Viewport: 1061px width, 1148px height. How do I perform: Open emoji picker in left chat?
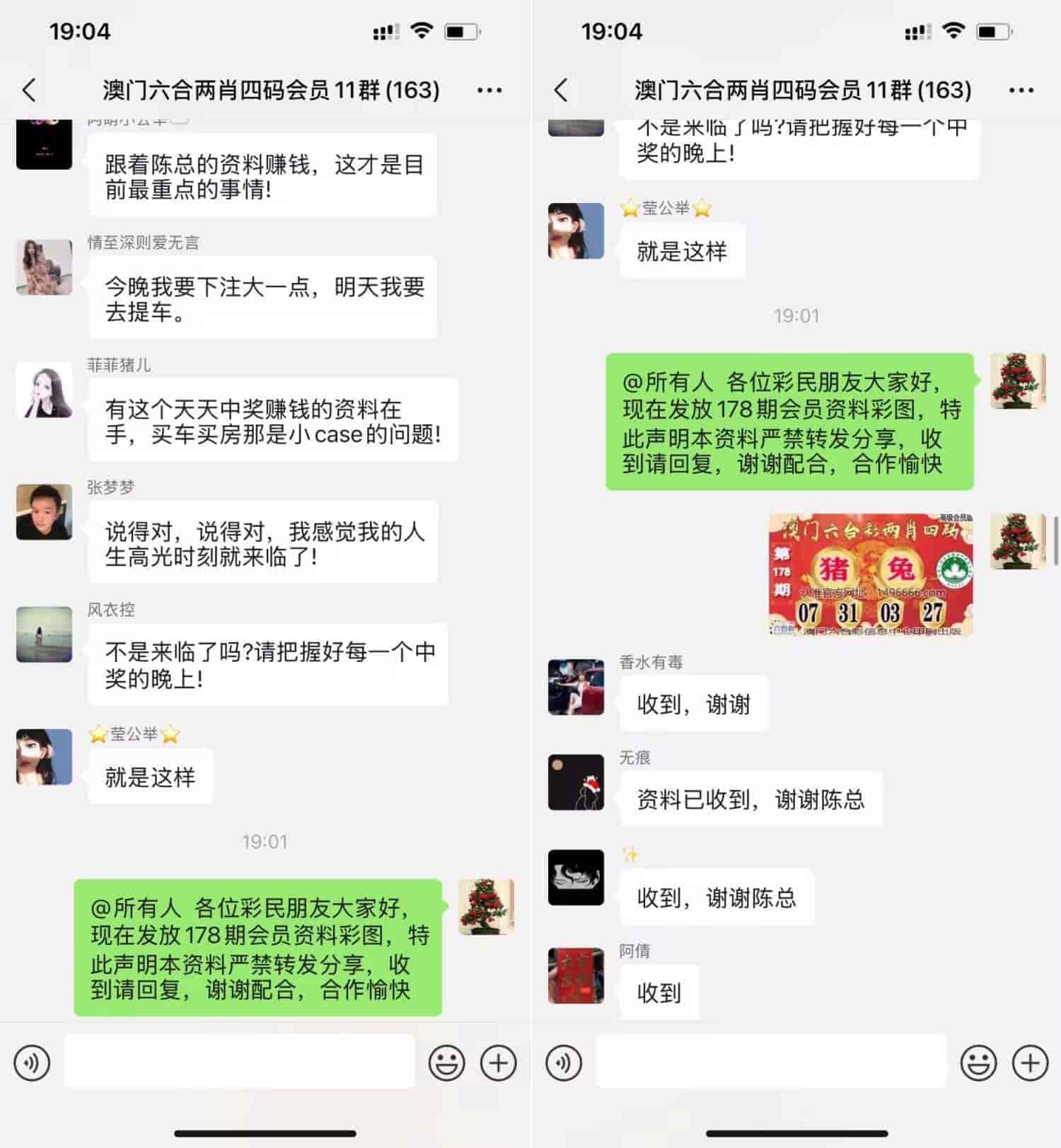point(447,1062)
